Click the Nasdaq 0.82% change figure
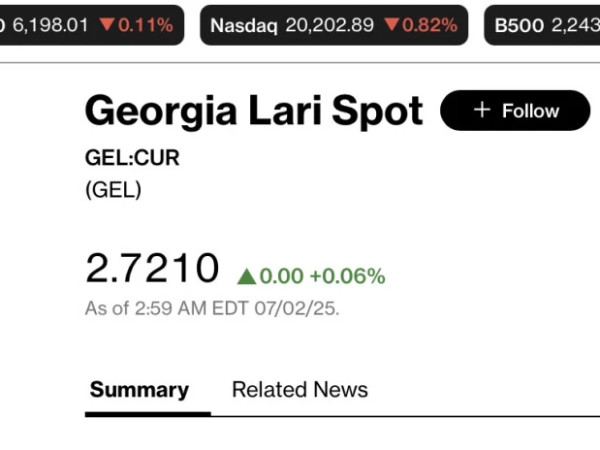Screen dimensions: 600x450 [430, 25]
